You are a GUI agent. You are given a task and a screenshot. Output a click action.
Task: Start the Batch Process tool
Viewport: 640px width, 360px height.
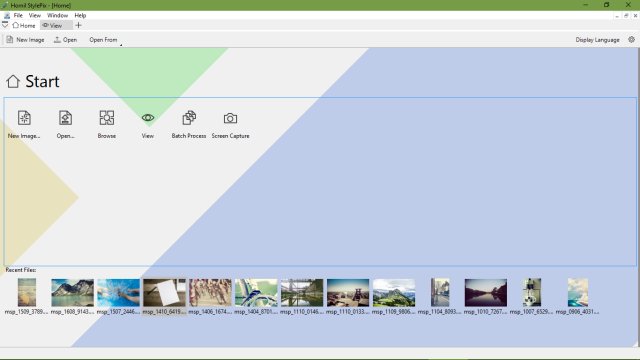[189, 118]
